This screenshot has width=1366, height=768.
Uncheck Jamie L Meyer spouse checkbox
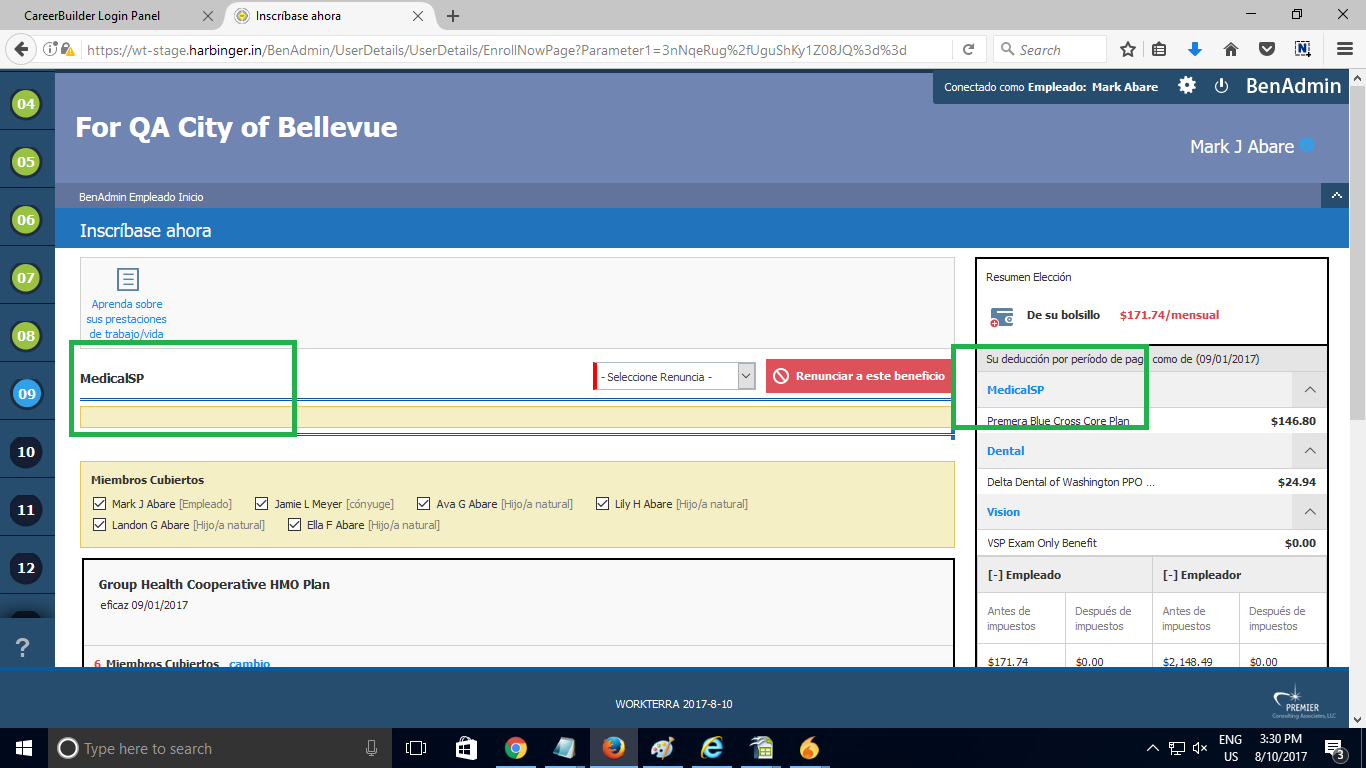click(x=262, y=504)
